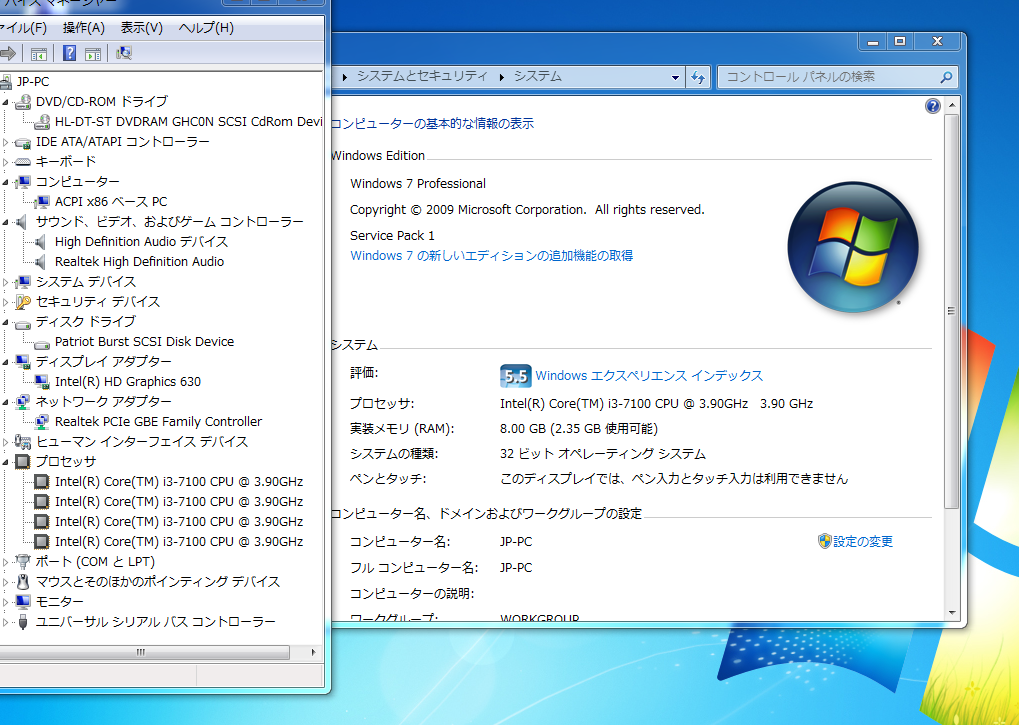Click システムとセキュリティ in the breadcrumb

coord(422,76)
